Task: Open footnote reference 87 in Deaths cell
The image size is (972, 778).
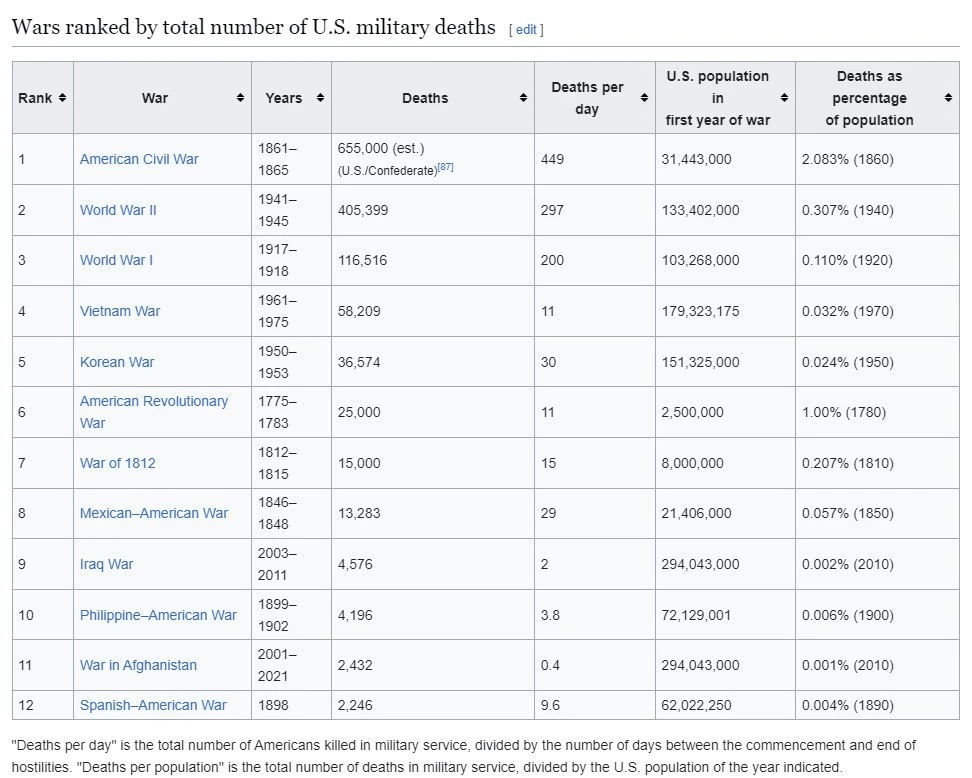Action: click(445, 167)
